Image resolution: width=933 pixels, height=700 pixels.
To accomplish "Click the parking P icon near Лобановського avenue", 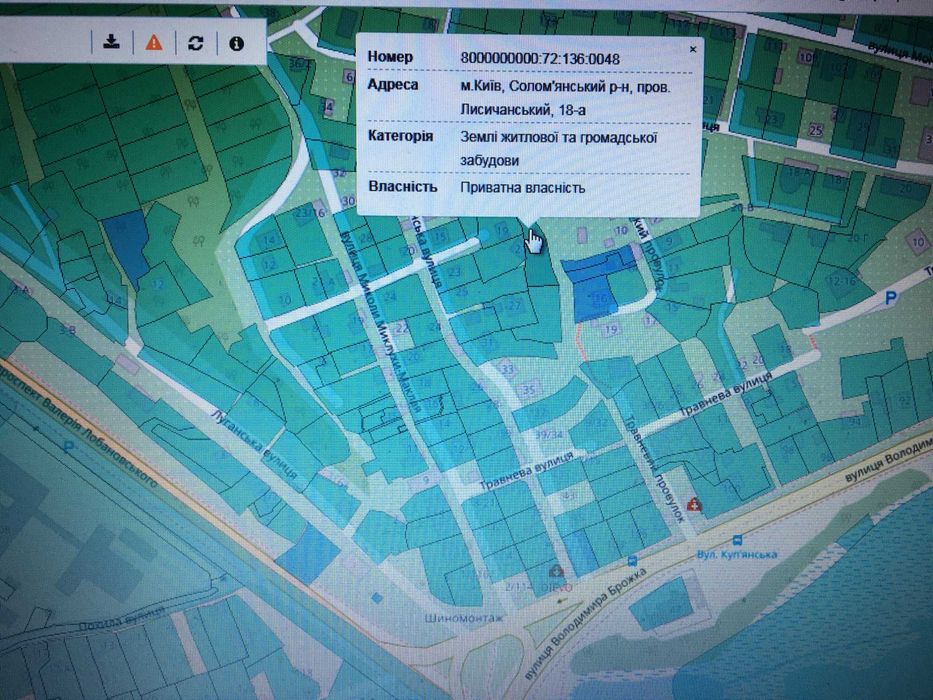I will [x=69, y=447].
